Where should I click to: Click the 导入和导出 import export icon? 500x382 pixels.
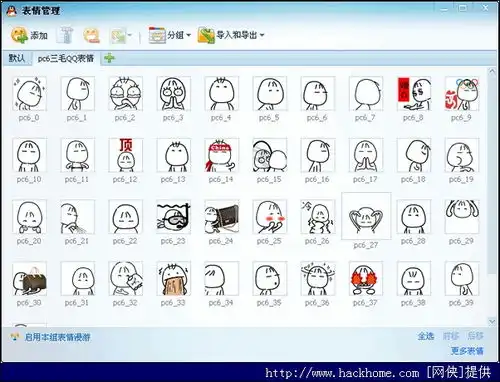(x=206, y=35)
